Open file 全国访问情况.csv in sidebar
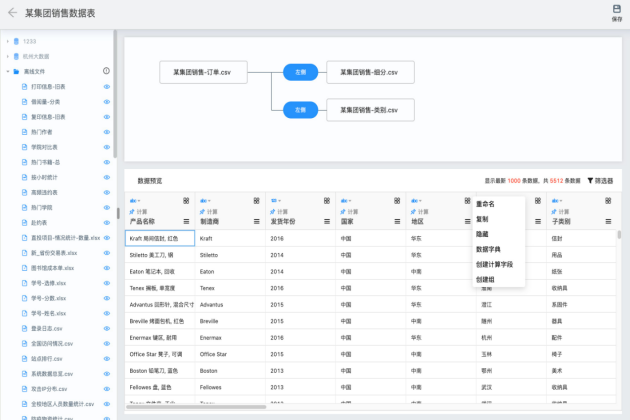Viewport: 630px width, 420px height. click(x=52, y=344)
